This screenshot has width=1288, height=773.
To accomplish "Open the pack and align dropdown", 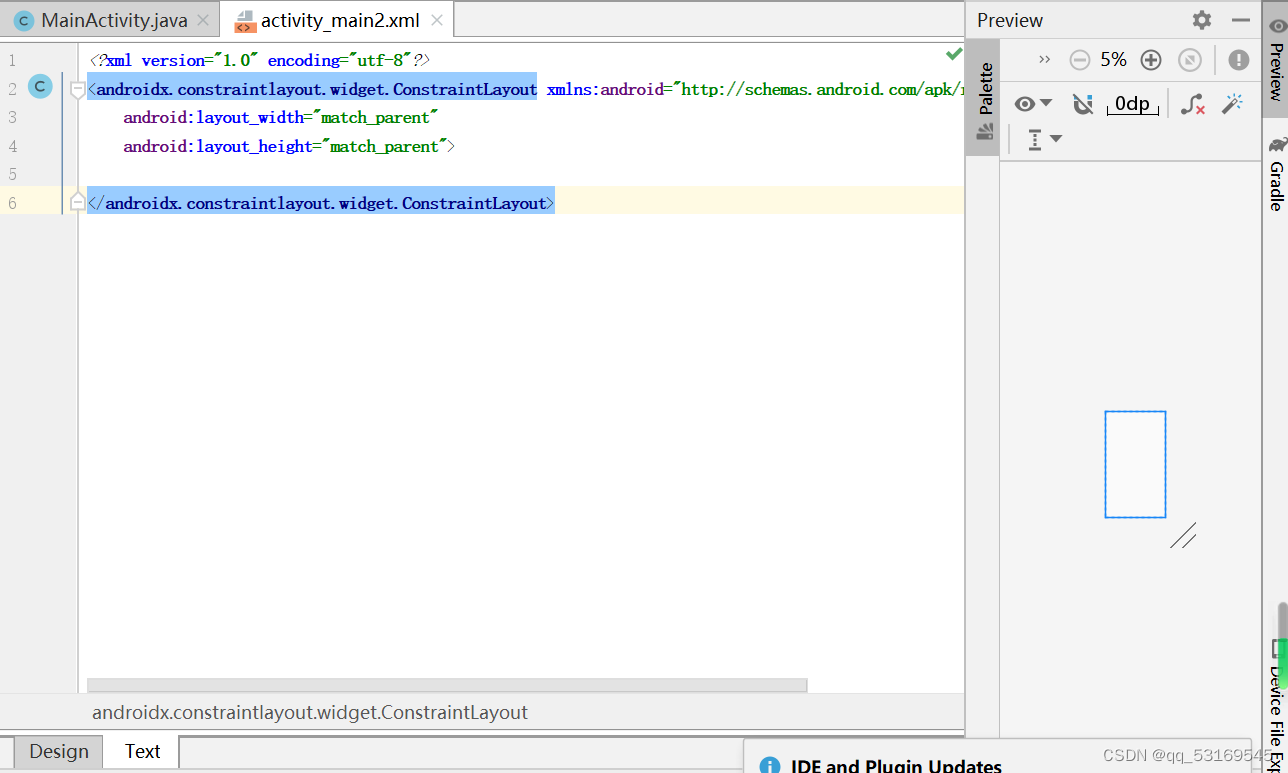I will click(x=1044, y=139).
